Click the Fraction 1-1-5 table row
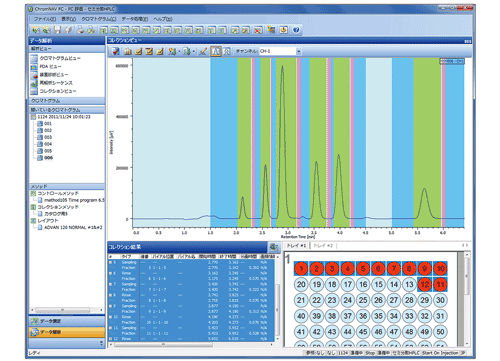 click(x=191, y=268)
